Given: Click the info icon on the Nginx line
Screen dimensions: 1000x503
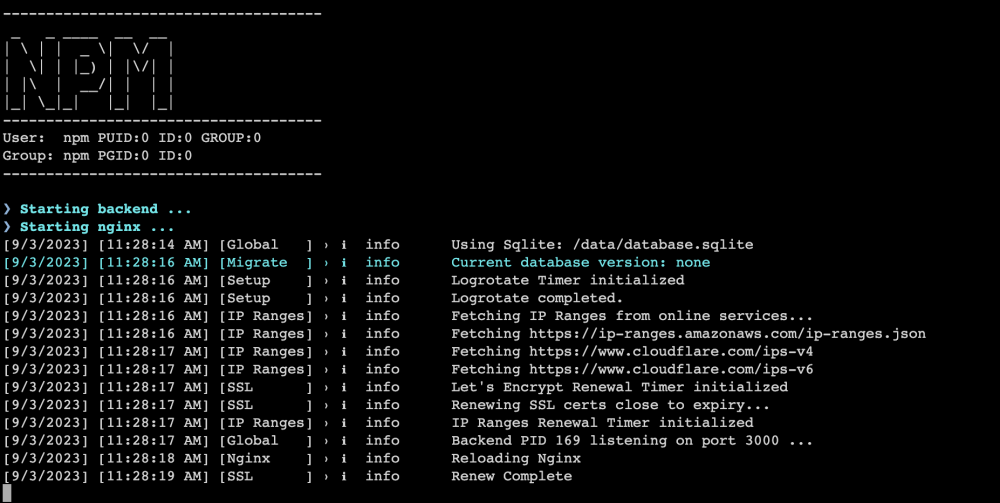Looking at the screenshot, I should pyautogui.click(x=344, y=458).
